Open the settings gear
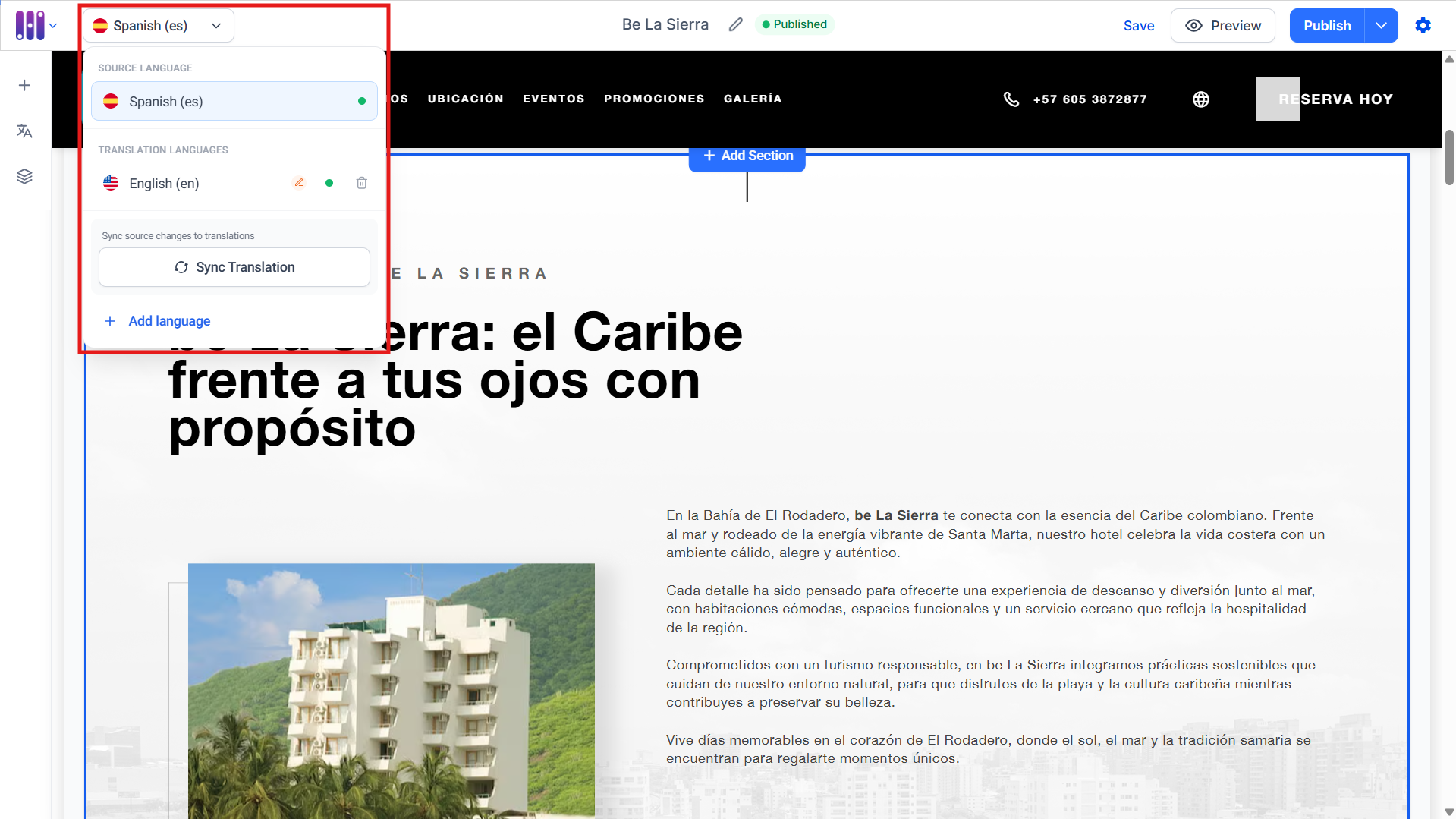The height and width of the screenshot is (819, 1456). point(1423,26)
